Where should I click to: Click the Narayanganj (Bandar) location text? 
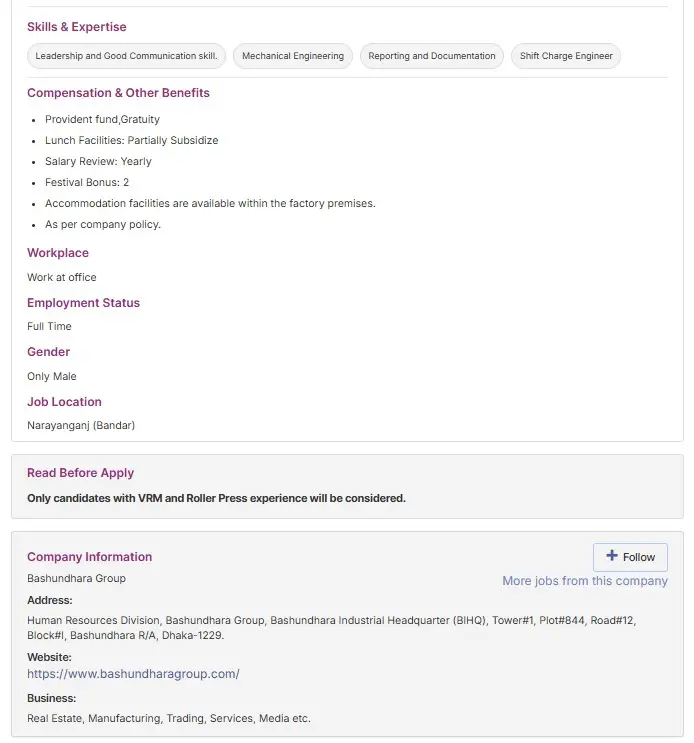81,425
